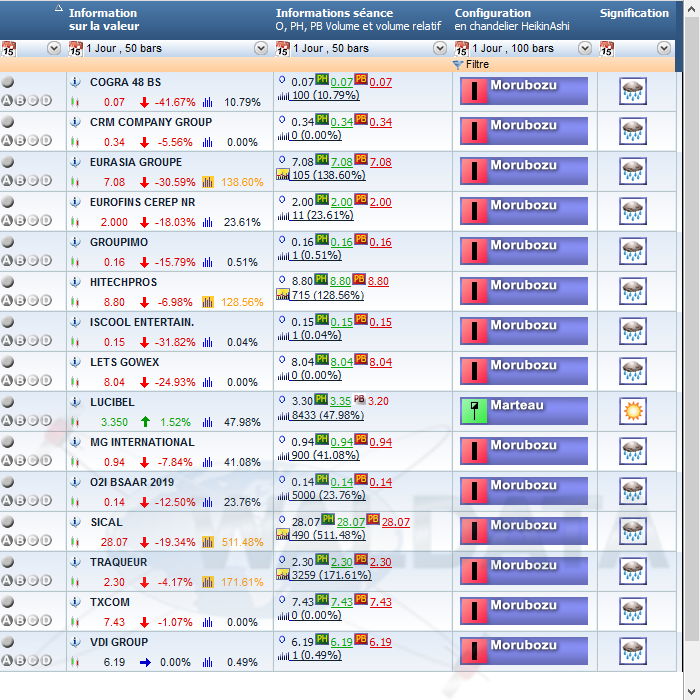Click scrollbar down arrow
This screenshot has height=700, width=700.
pos(692,692)
